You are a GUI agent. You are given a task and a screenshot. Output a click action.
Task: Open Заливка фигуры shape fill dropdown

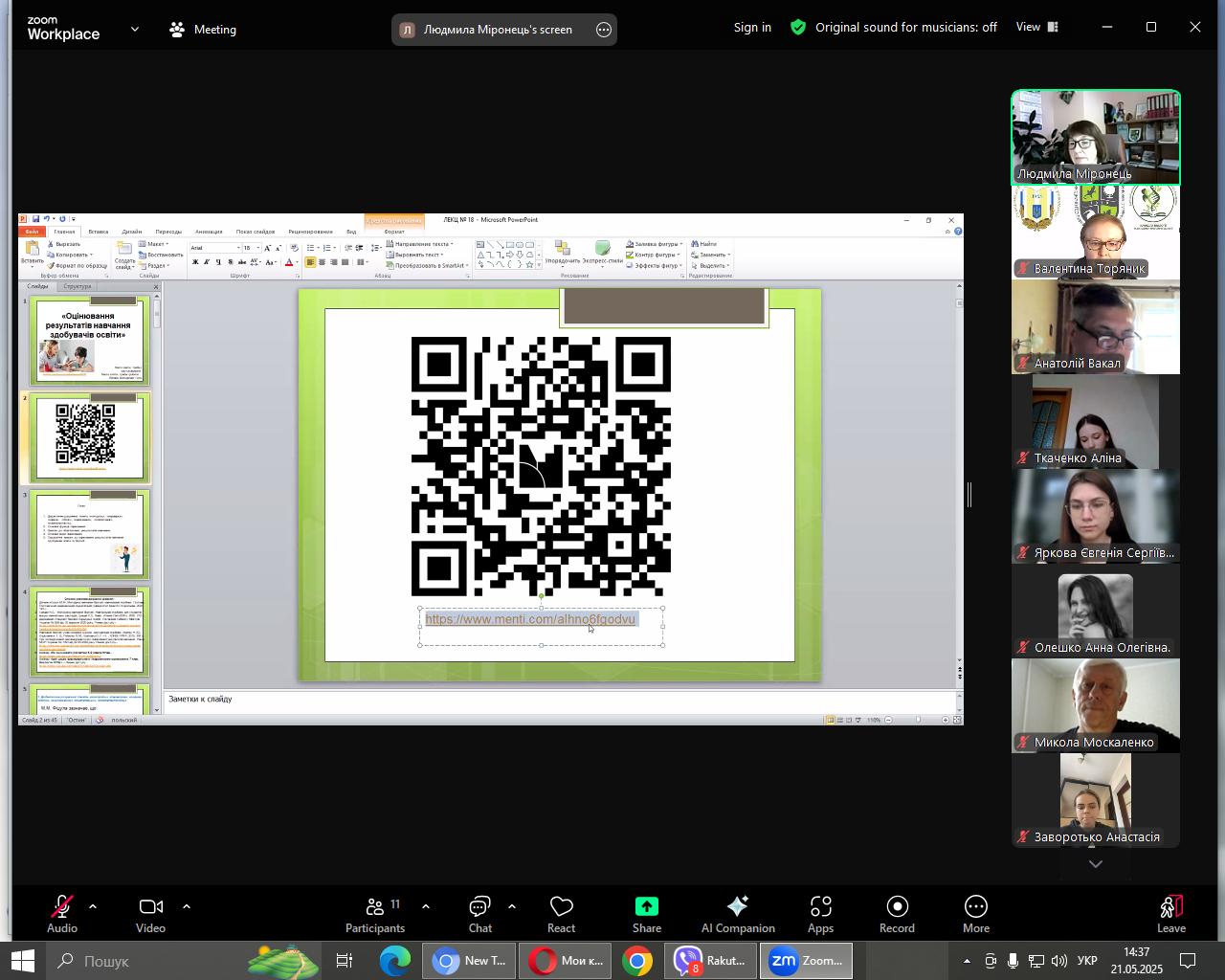point(654,244)
